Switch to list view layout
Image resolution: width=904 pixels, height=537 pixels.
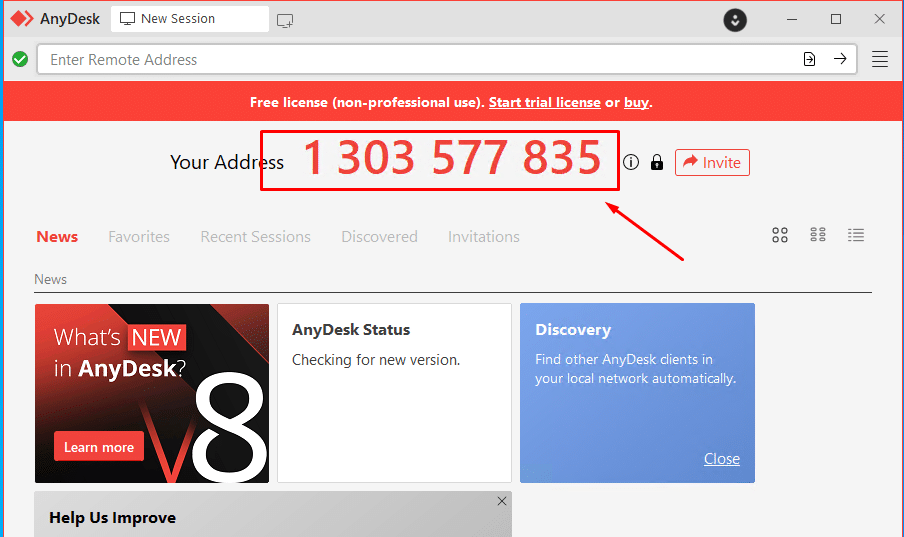856,235
